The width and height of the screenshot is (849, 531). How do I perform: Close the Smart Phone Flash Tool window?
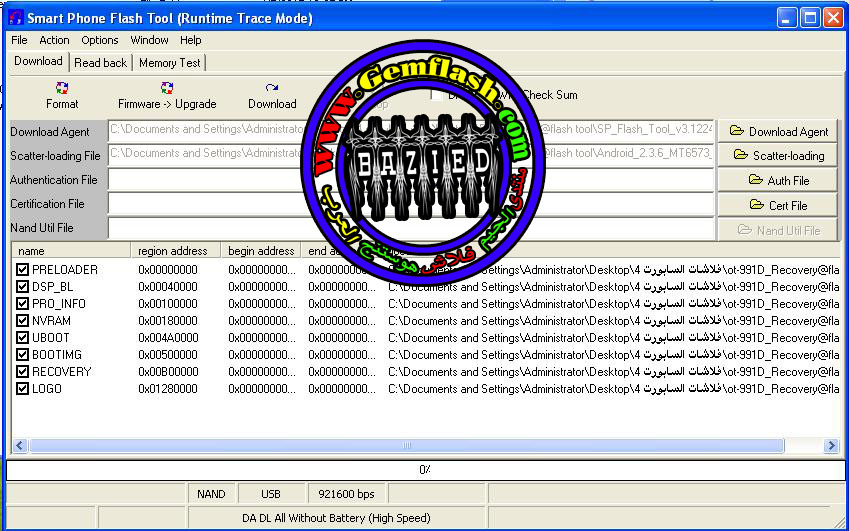pos(834,18)
